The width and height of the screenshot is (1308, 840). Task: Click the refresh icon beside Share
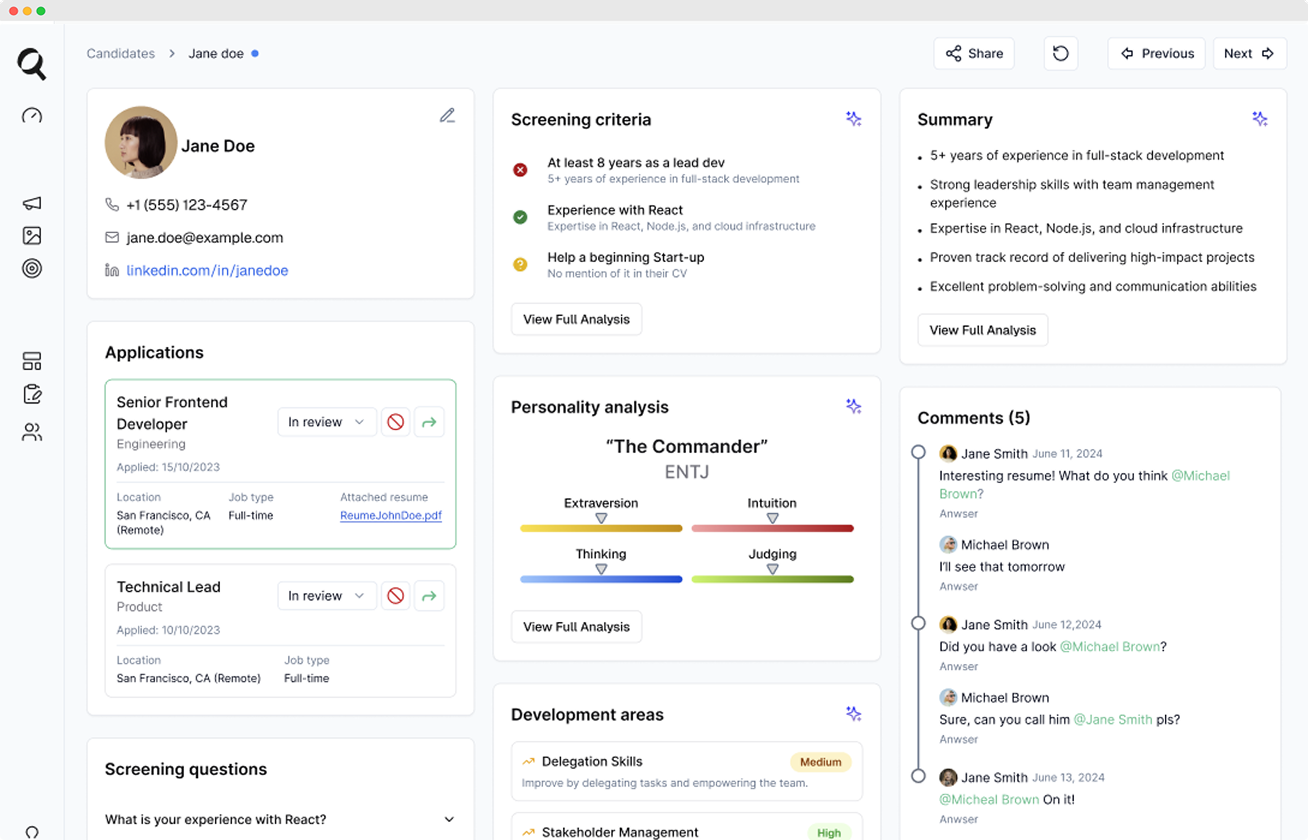click(1060, 54)
